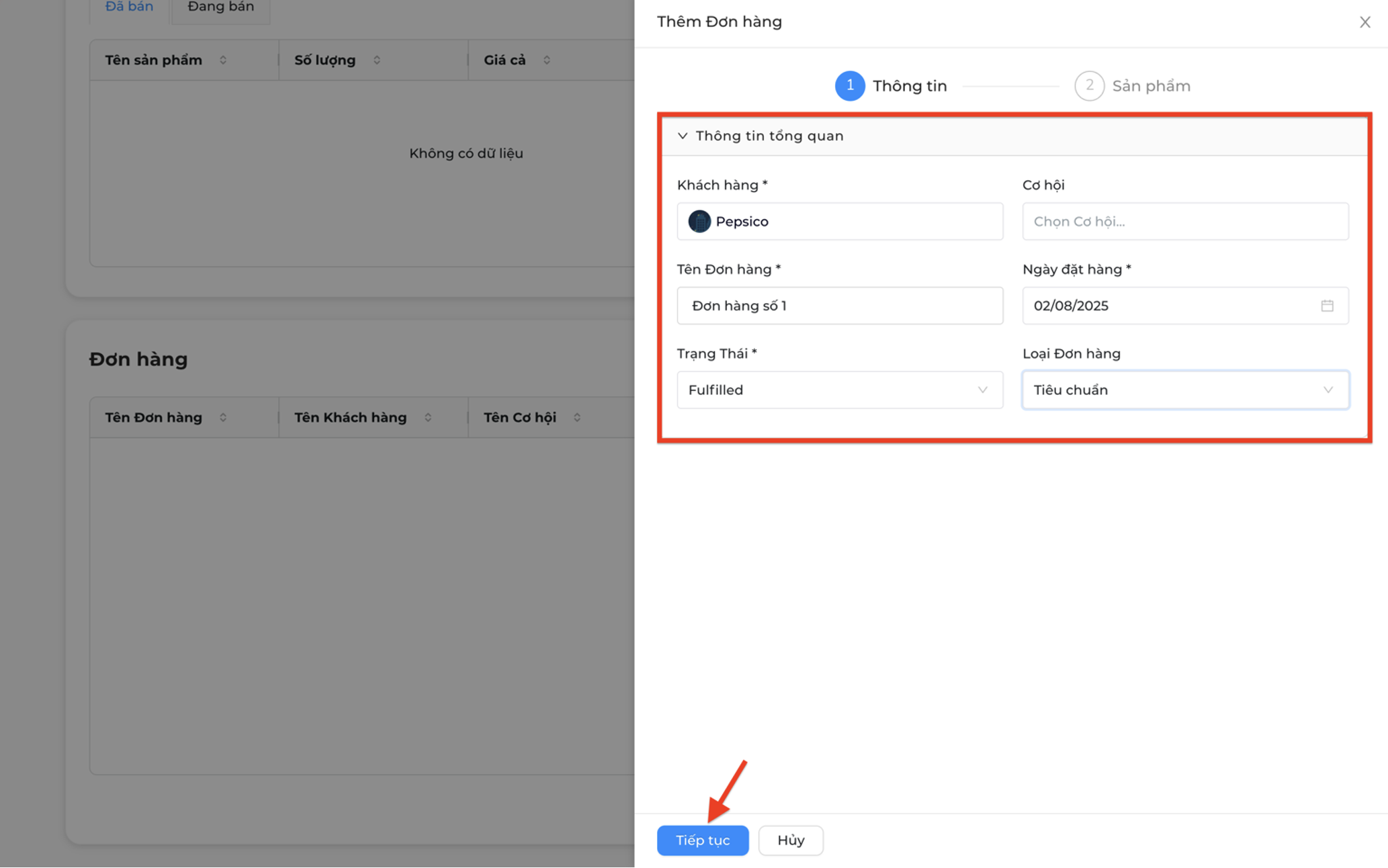Switch to the Đang bán tab
This screenshot has width=1388, height=868.
point(220,7)
